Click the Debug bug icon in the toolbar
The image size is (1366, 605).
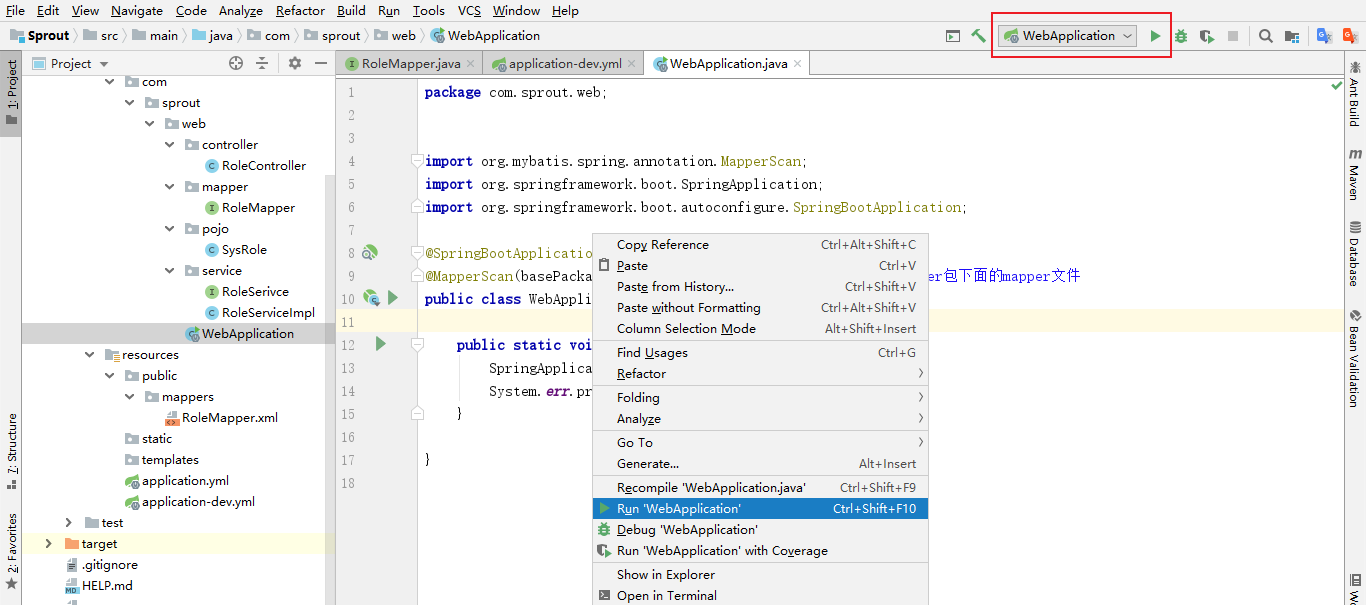click(1181, 36)
